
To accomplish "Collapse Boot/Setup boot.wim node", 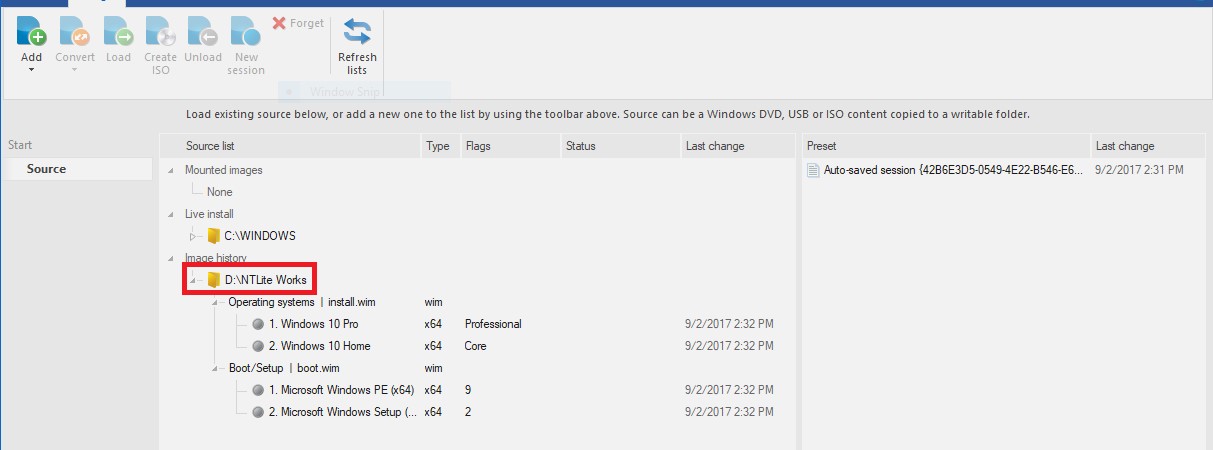I will pyautogui.click(x=216, y=369).
